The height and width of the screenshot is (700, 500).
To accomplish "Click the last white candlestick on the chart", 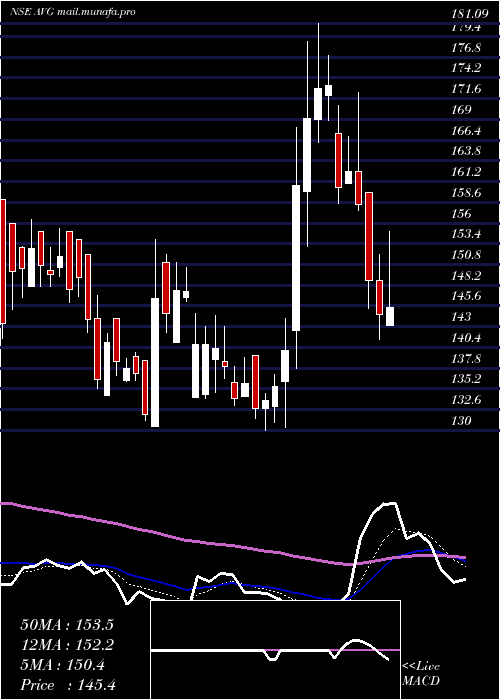I will (x=390, y=317).
